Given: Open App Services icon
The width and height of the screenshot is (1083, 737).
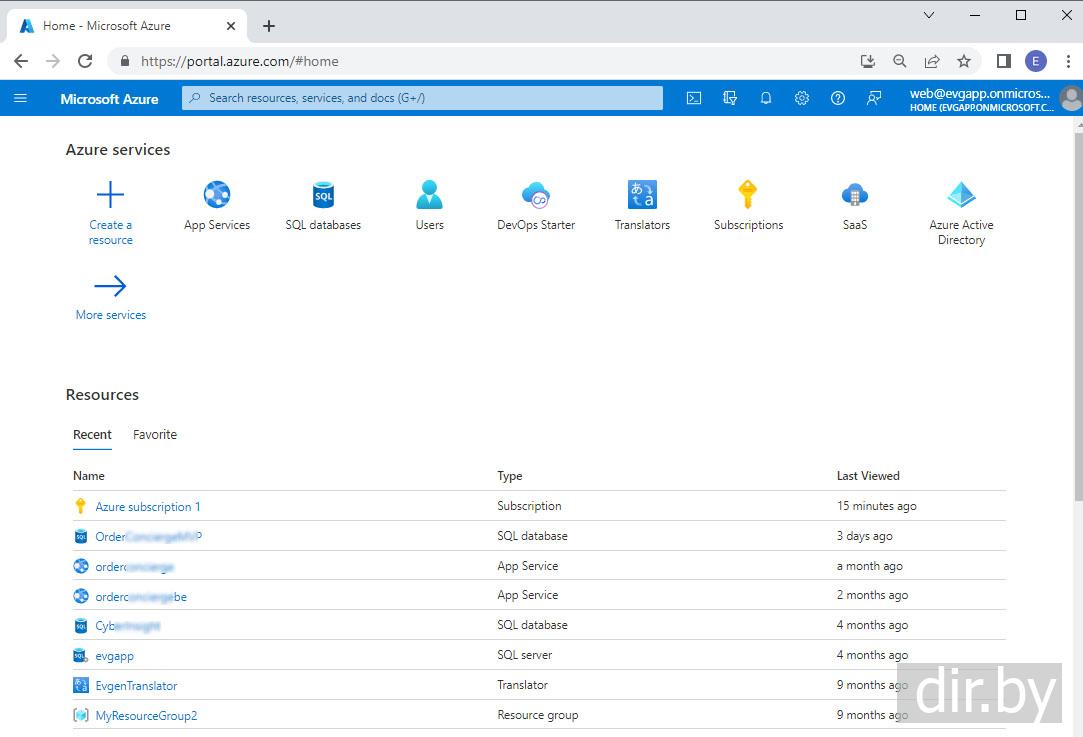Looking at the screenshot, I should (x=217, y=194).
